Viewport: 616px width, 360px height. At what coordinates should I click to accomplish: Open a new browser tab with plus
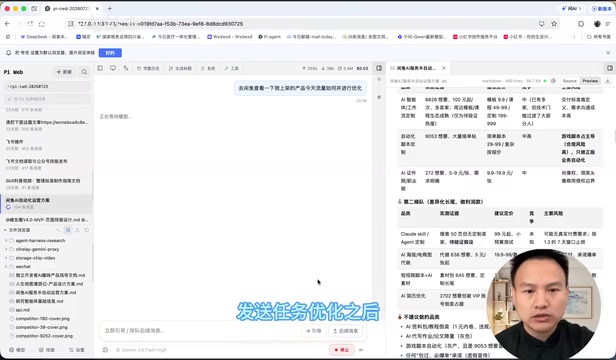pos(110,8)
